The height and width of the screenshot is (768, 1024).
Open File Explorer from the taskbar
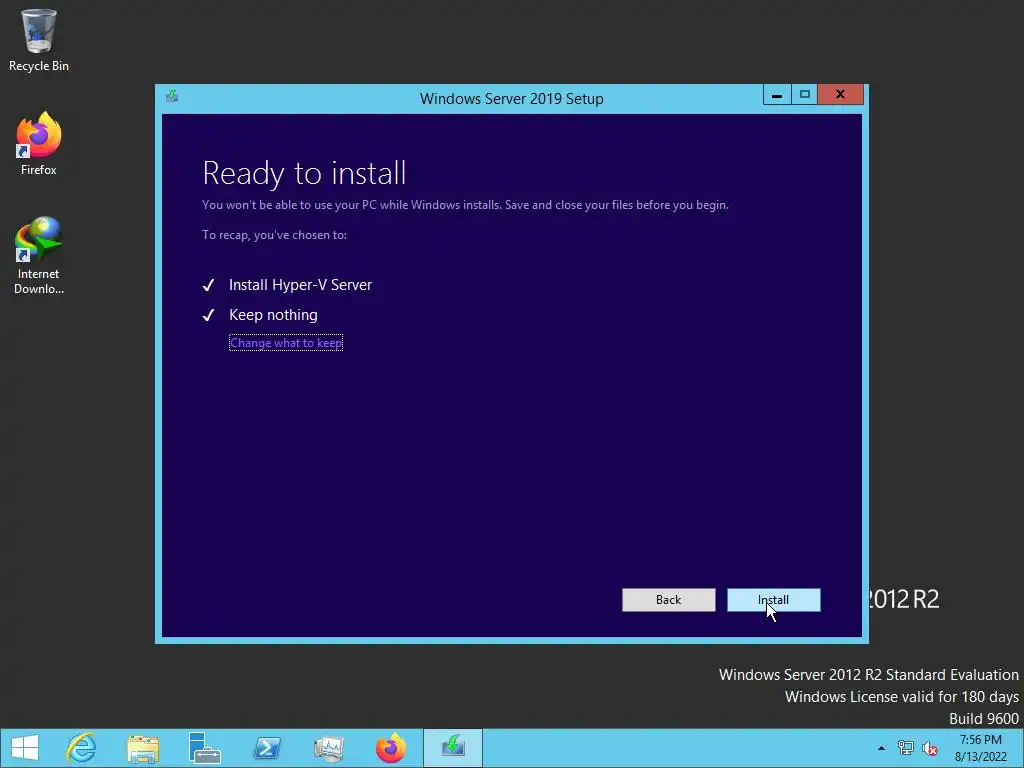[143, 748]
